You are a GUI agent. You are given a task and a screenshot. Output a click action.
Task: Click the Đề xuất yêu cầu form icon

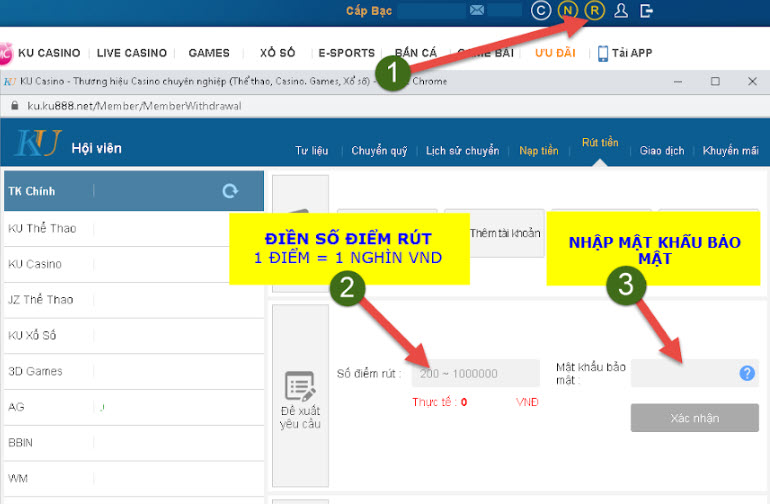click(x=300, y=387)
